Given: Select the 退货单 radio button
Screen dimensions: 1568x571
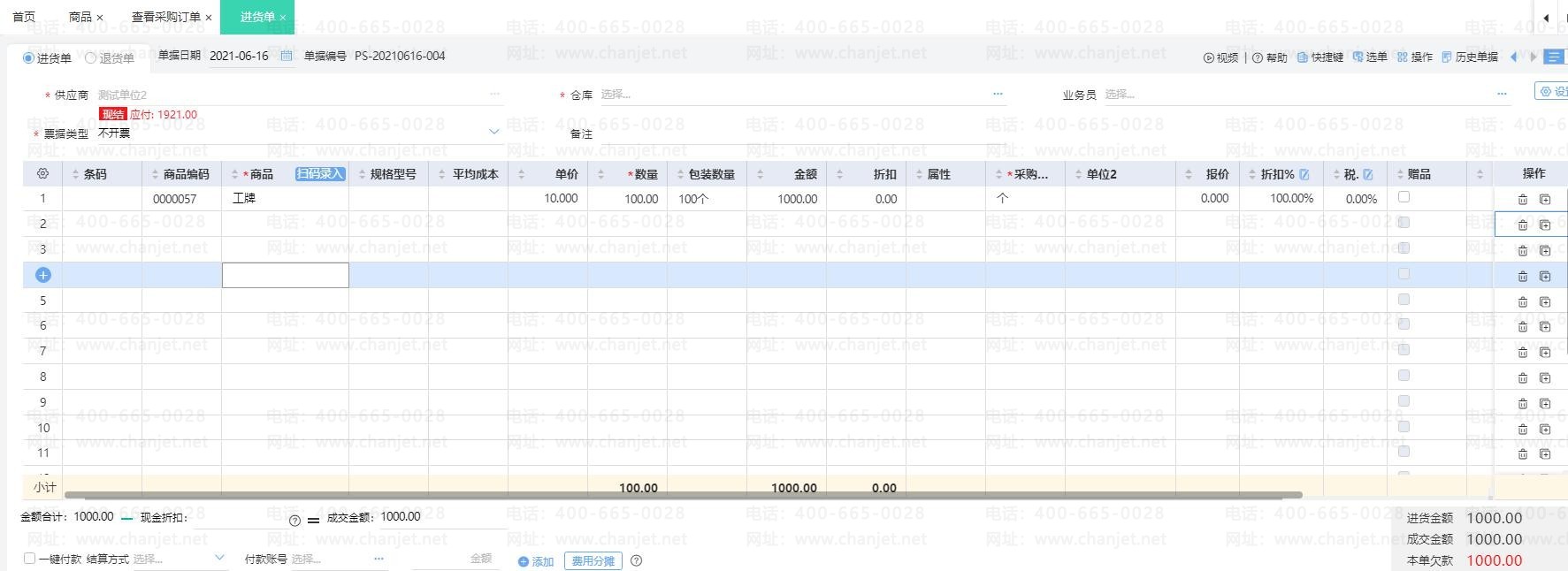Looking at the screenshot, I should tap(90, 58).
